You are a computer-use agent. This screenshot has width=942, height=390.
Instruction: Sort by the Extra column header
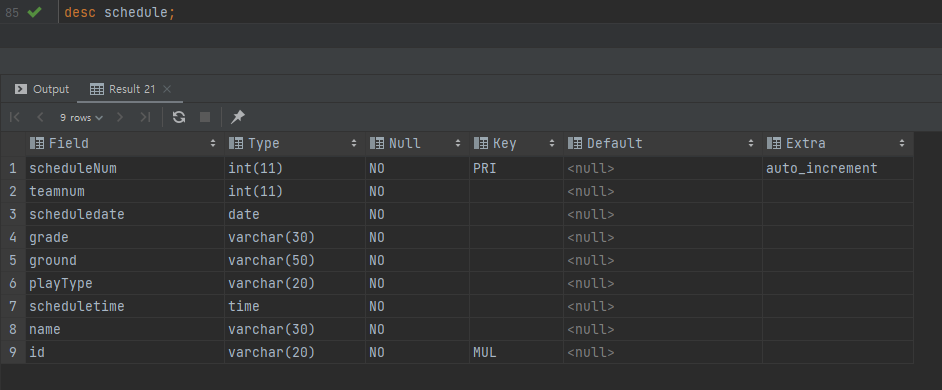[x=837, y=144]
